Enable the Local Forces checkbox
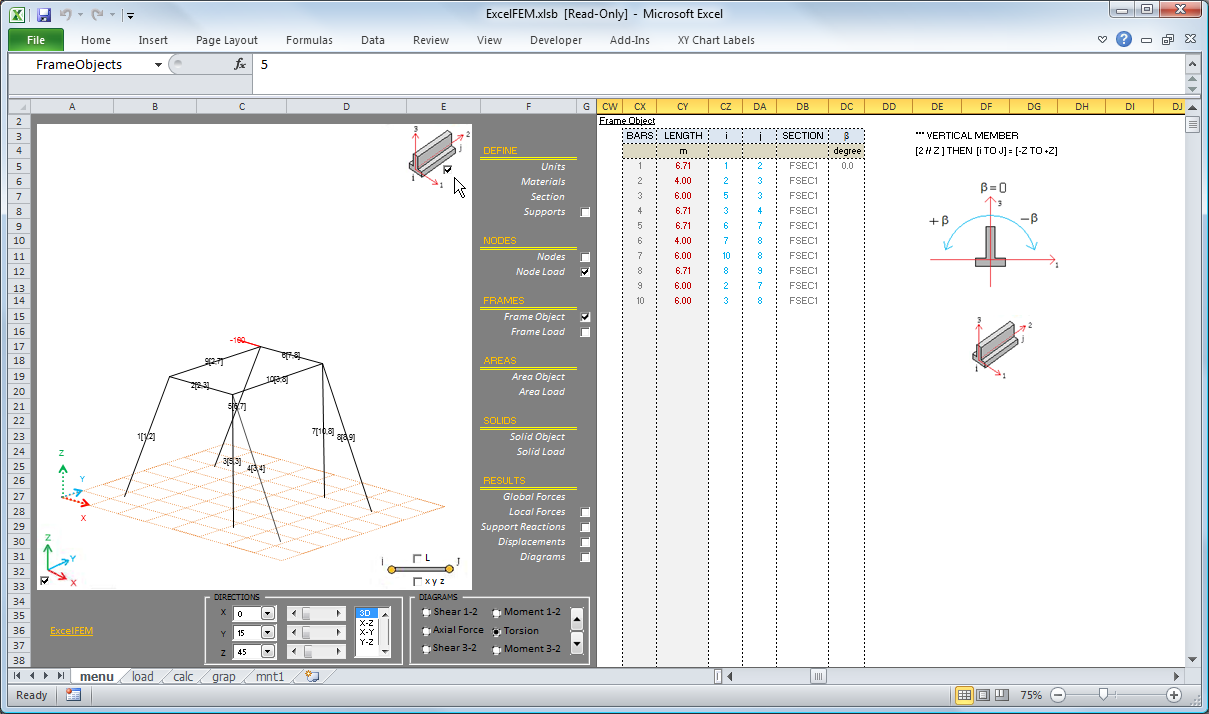This screenshot has height=714, width=1209. (x=585, y=512)
